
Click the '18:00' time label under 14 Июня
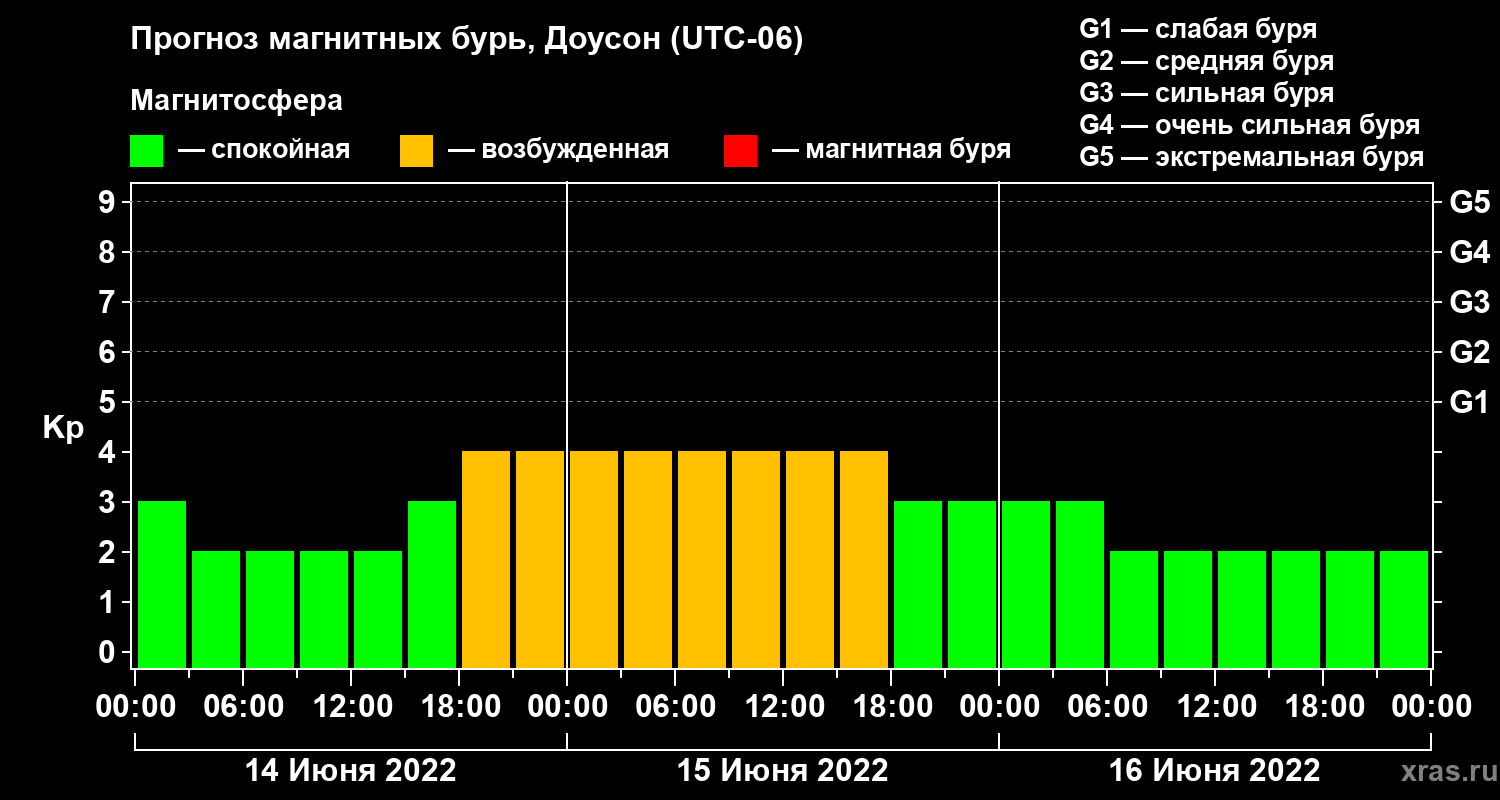point(460,707)
